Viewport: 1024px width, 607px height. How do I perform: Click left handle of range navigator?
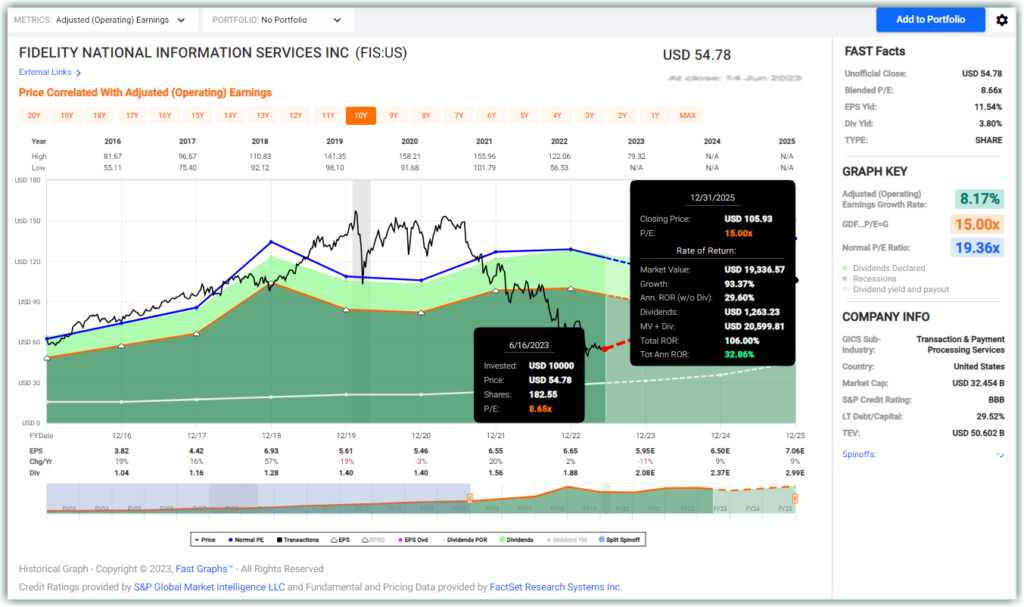(x=470, y=499)
